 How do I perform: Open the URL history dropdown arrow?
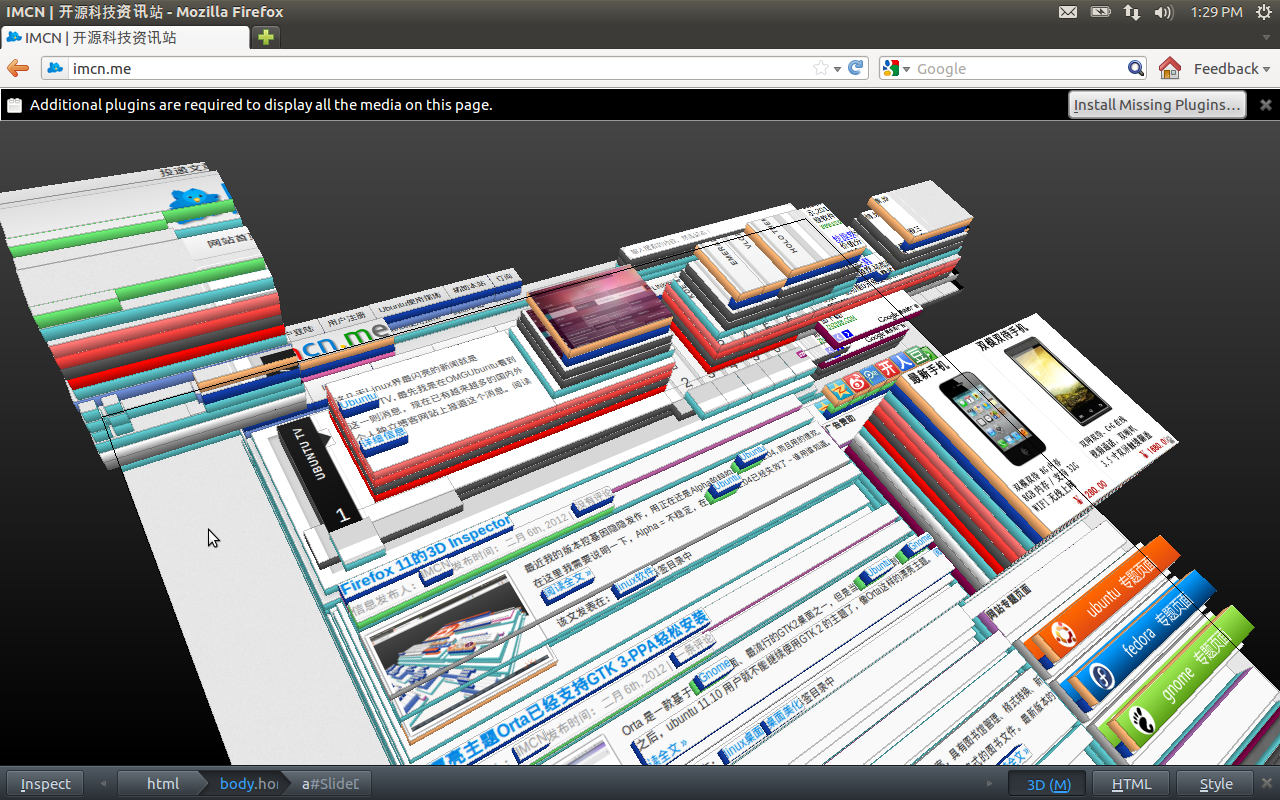click(x=837, y=69)
